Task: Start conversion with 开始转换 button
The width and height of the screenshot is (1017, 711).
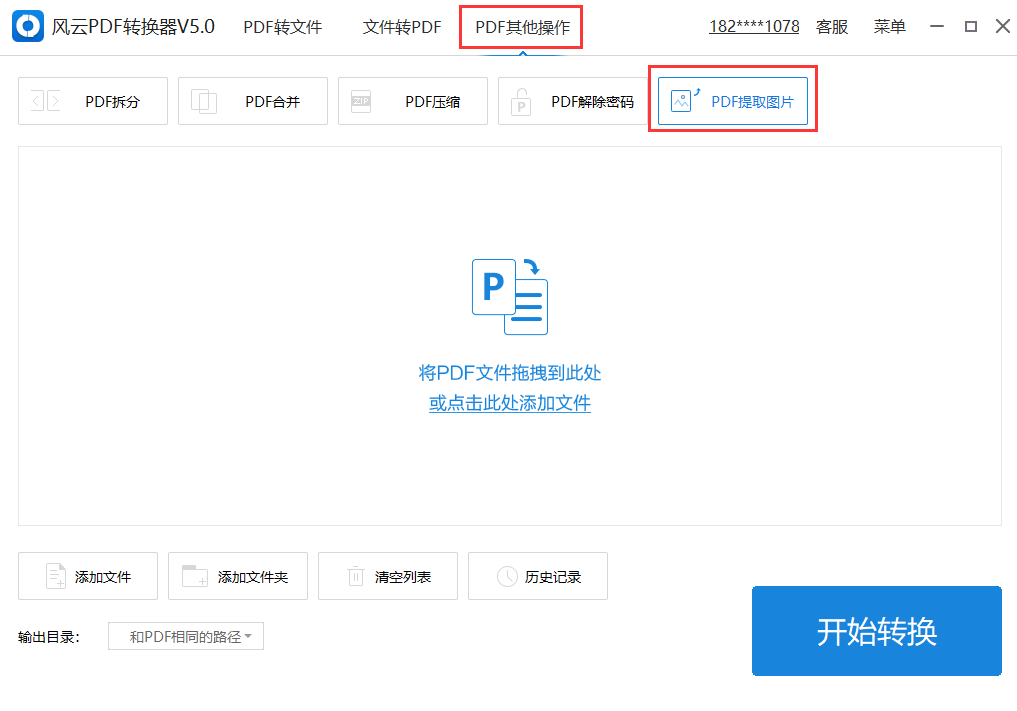Action: [x=876, y=631]
